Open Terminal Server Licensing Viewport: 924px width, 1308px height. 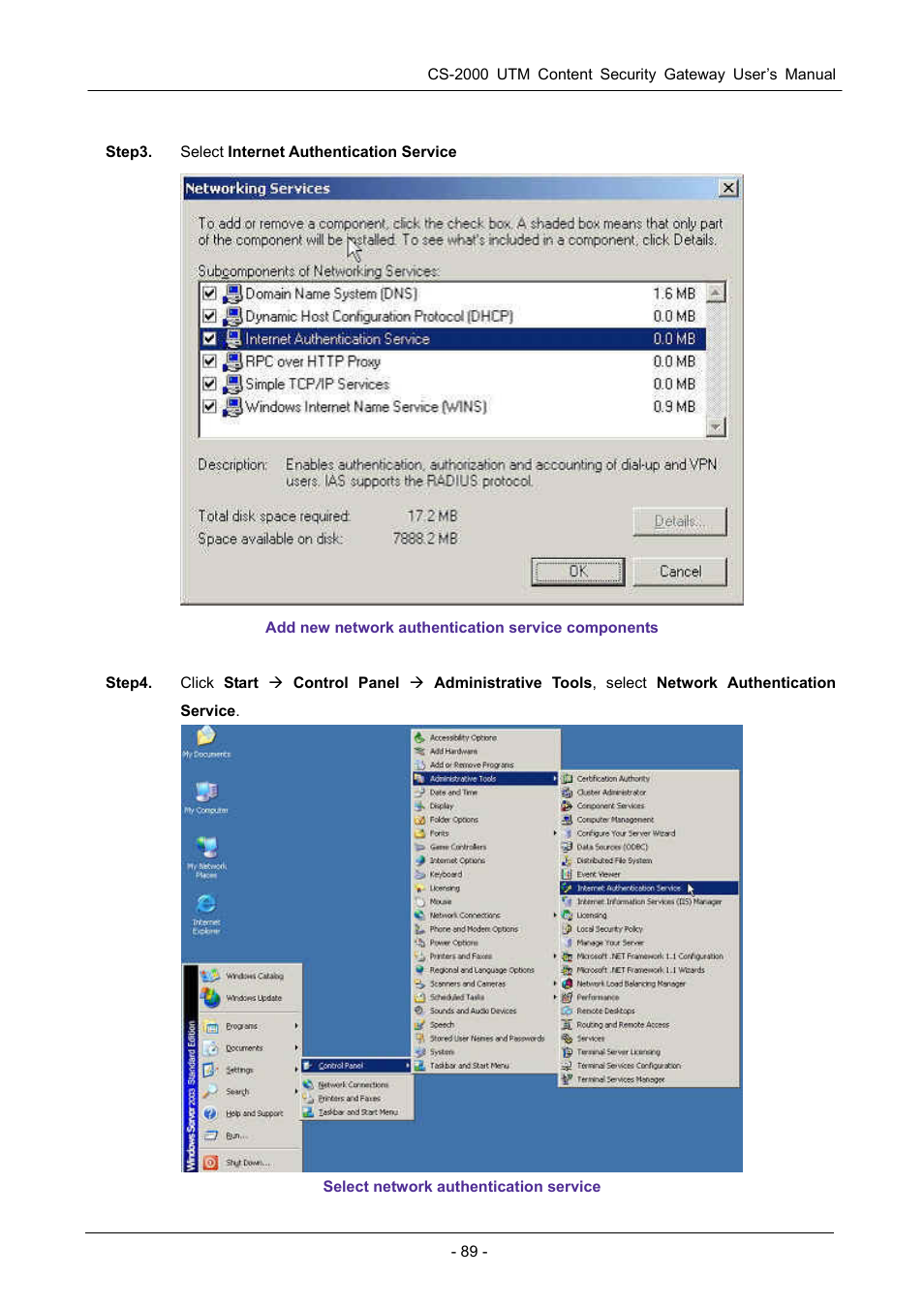(x=649, y=1051)
